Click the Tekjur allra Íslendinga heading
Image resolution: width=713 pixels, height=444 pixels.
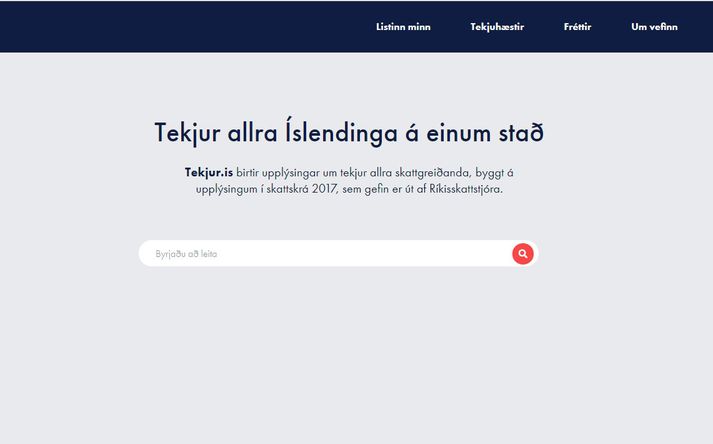(x=349, y=133)
